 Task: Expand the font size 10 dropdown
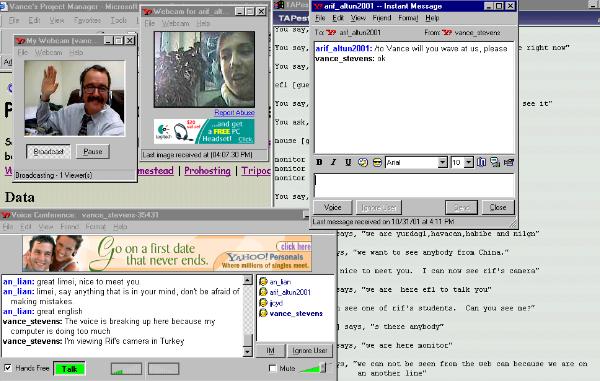pyautogui.click(x=469, y=163)
